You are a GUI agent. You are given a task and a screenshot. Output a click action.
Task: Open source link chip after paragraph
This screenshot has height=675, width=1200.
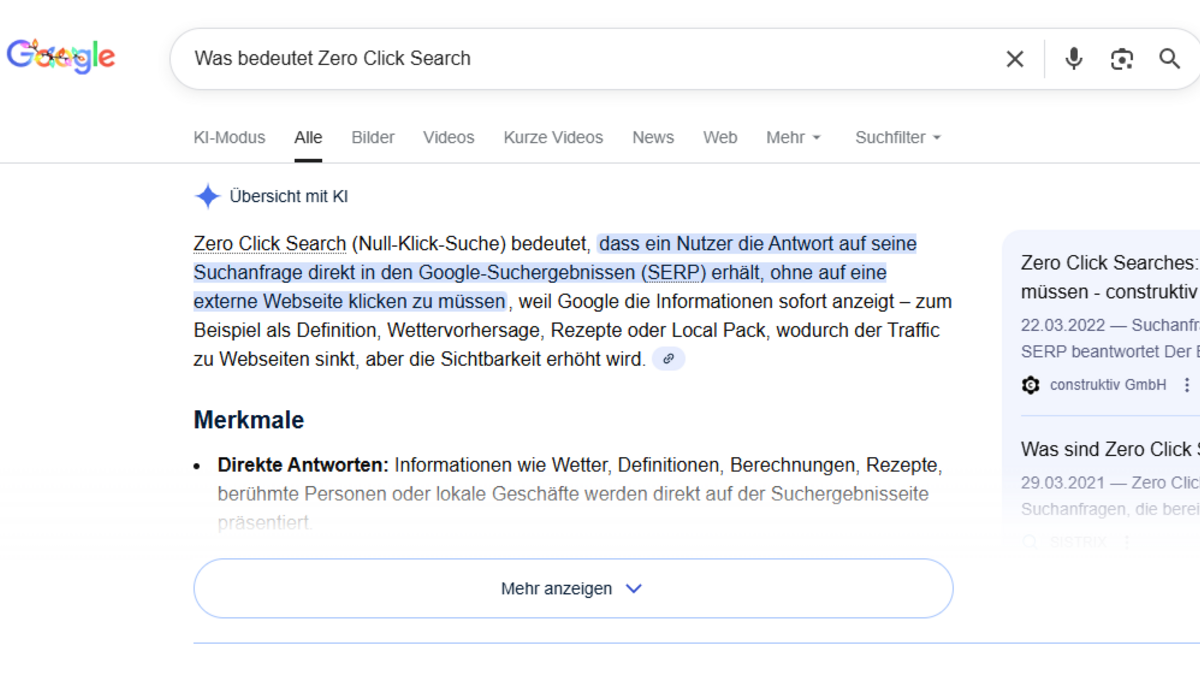[668, 359]
